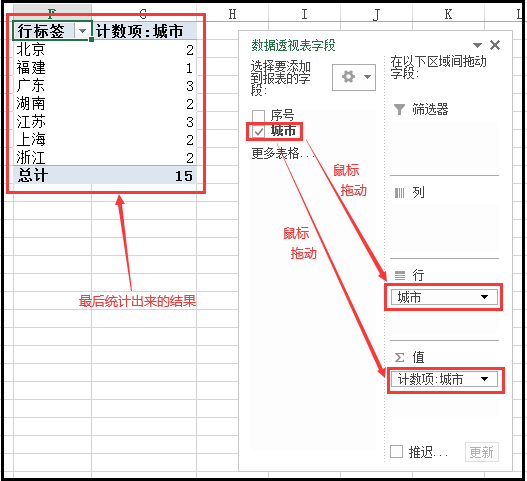The width and height of the screenshot is (527, 481).
Task: Check the 序号 field checkbox
Action: click(x=258, y=116)
